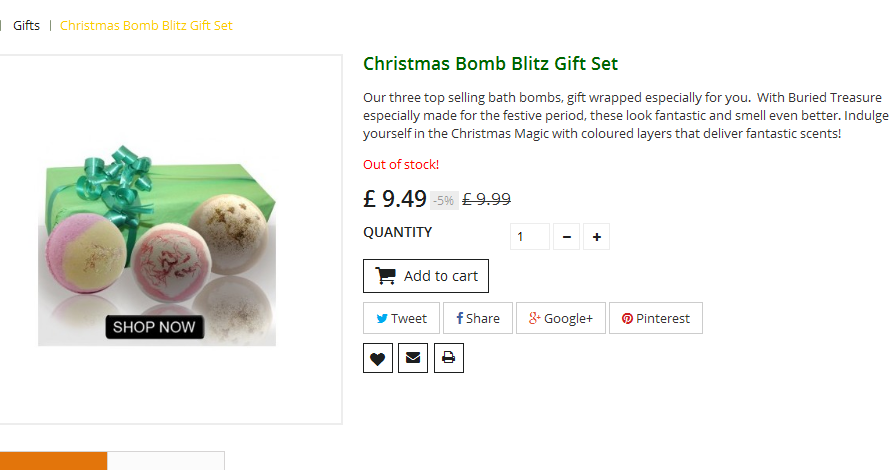
Task: Click SHOP NOW on product image
Action: (x=154, y=327)
